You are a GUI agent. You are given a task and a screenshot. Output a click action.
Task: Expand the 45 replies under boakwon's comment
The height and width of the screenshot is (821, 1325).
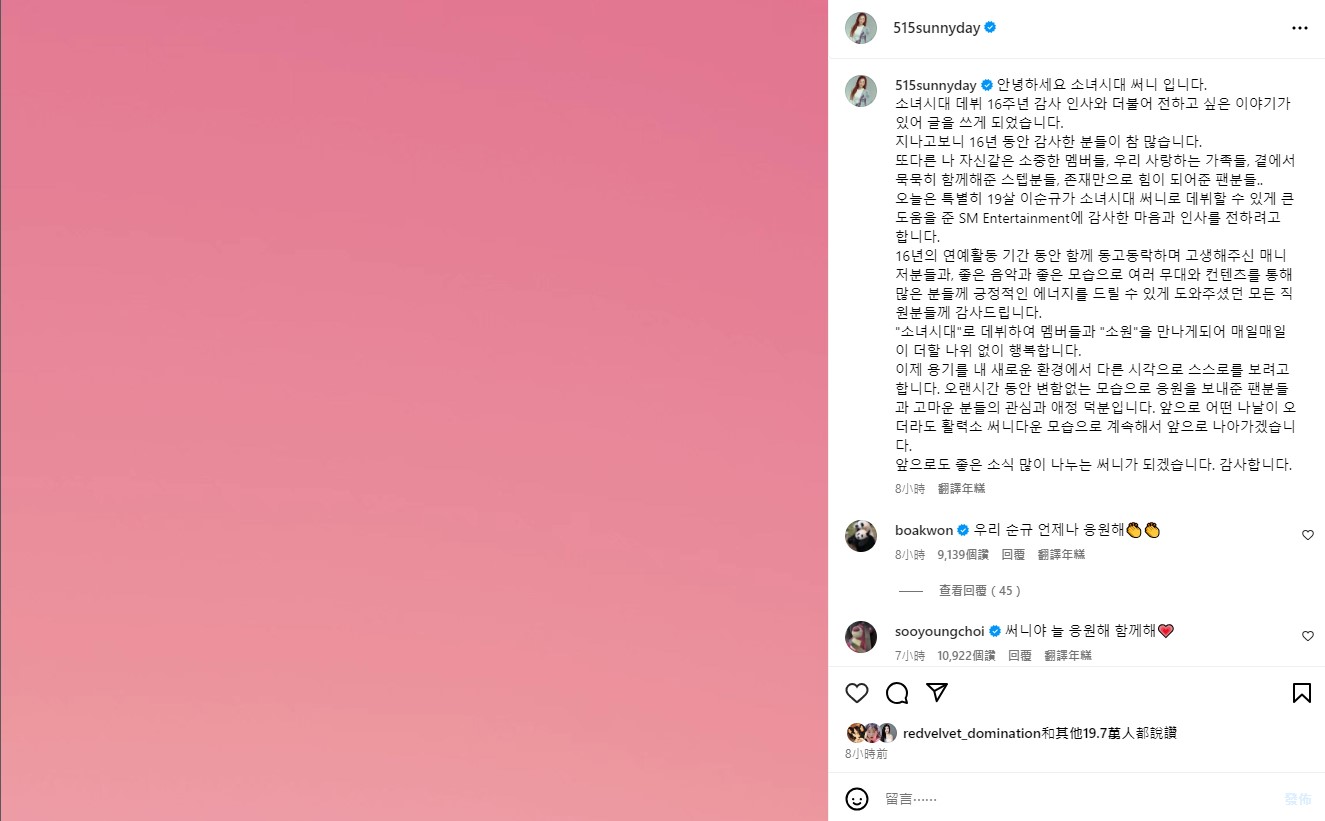tap(980, 591)
